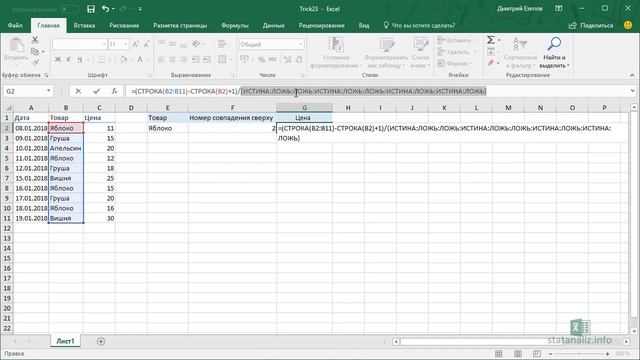The width and height of the screenshot is (640, 360).
Task: Switch to the Вид tab
Action: pyautogui.click(x=364, y=25)
